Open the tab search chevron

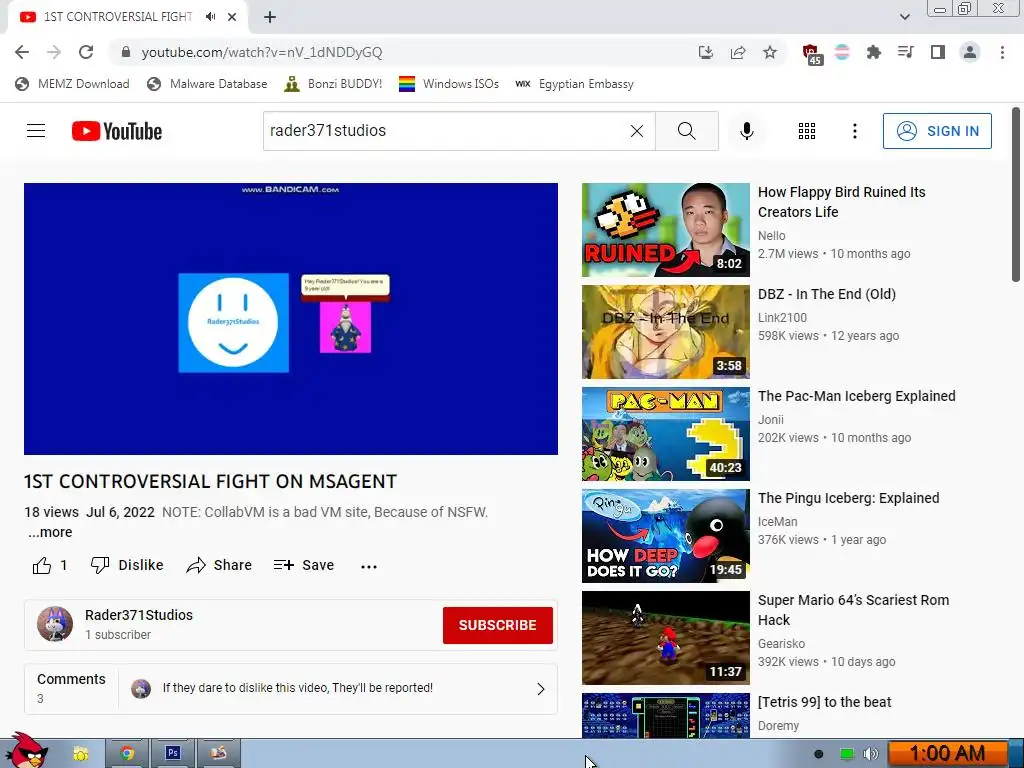click(904, 17)
